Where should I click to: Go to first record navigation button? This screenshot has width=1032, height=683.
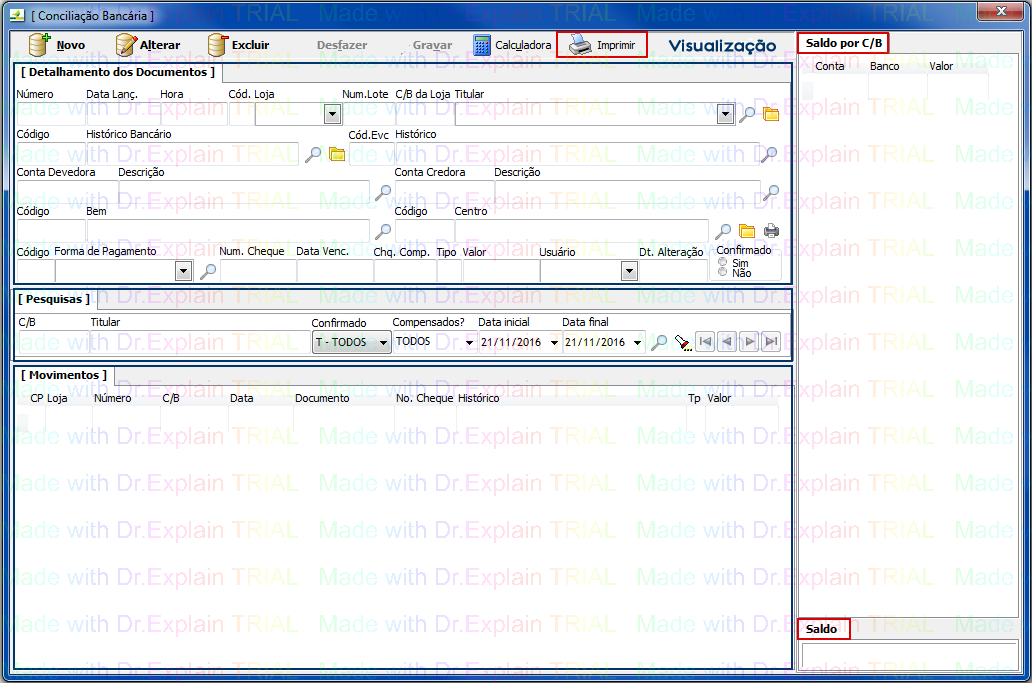[705, 342]
